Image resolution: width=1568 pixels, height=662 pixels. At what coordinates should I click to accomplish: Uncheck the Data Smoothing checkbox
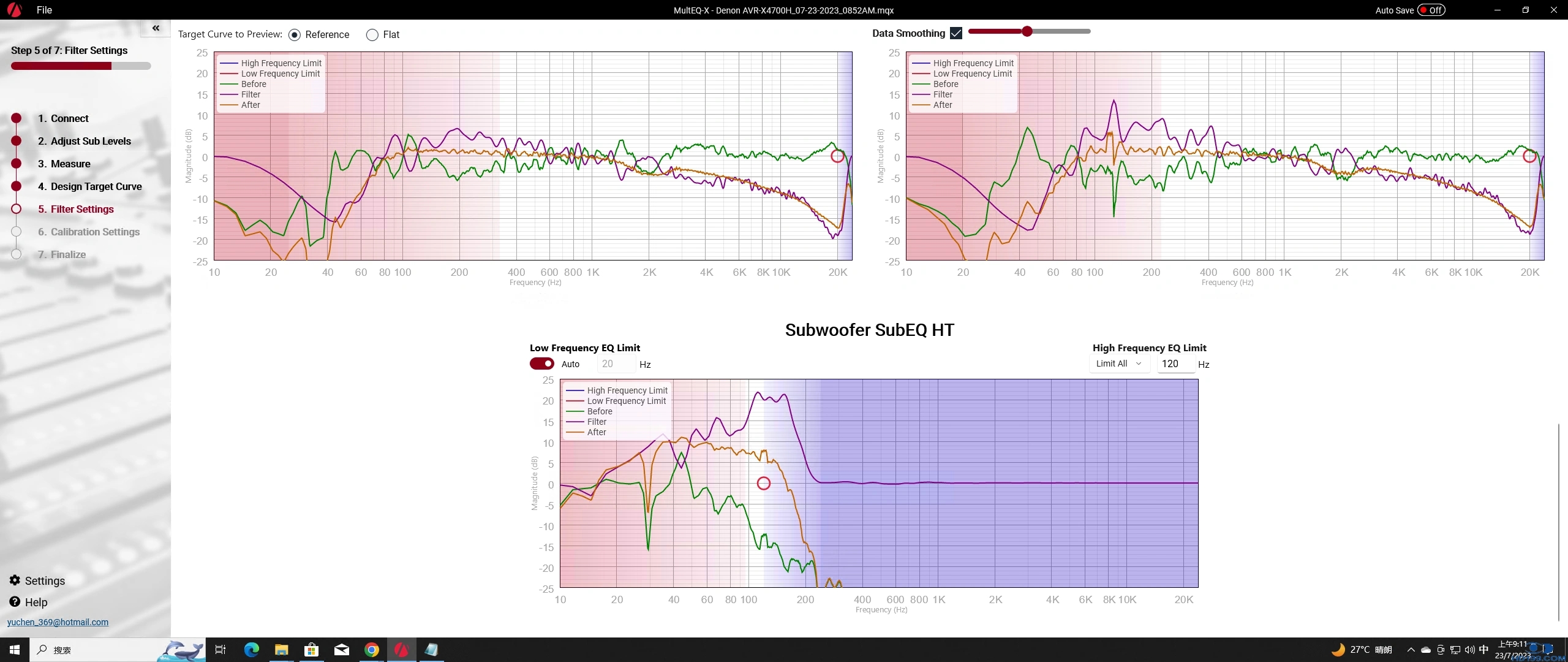pyautogui.click(x=956, y=33)
